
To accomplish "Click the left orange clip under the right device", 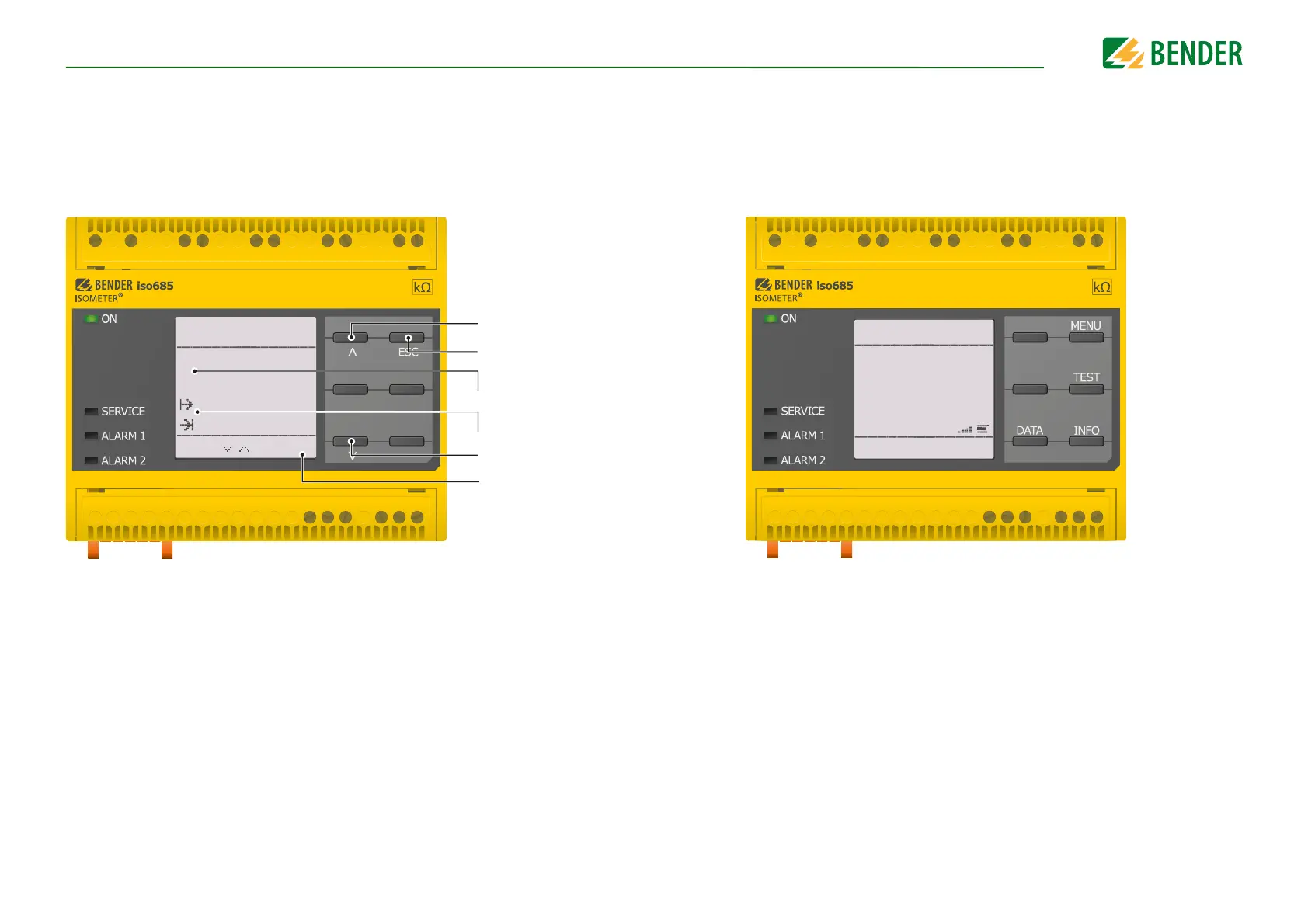I will (773, 550).
